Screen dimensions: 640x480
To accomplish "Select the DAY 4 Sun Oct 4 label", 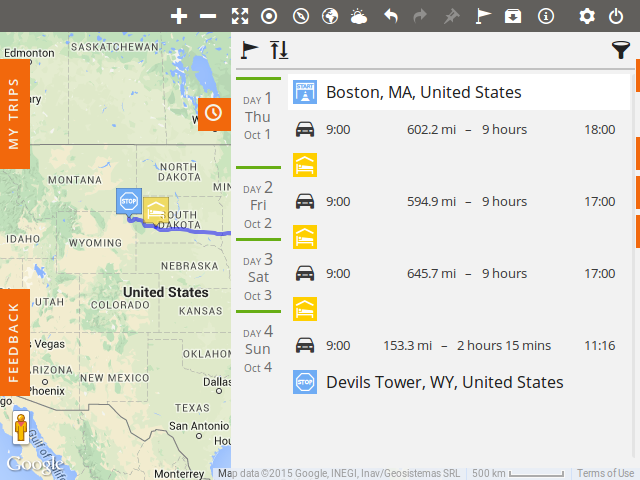I will [258, 349].
